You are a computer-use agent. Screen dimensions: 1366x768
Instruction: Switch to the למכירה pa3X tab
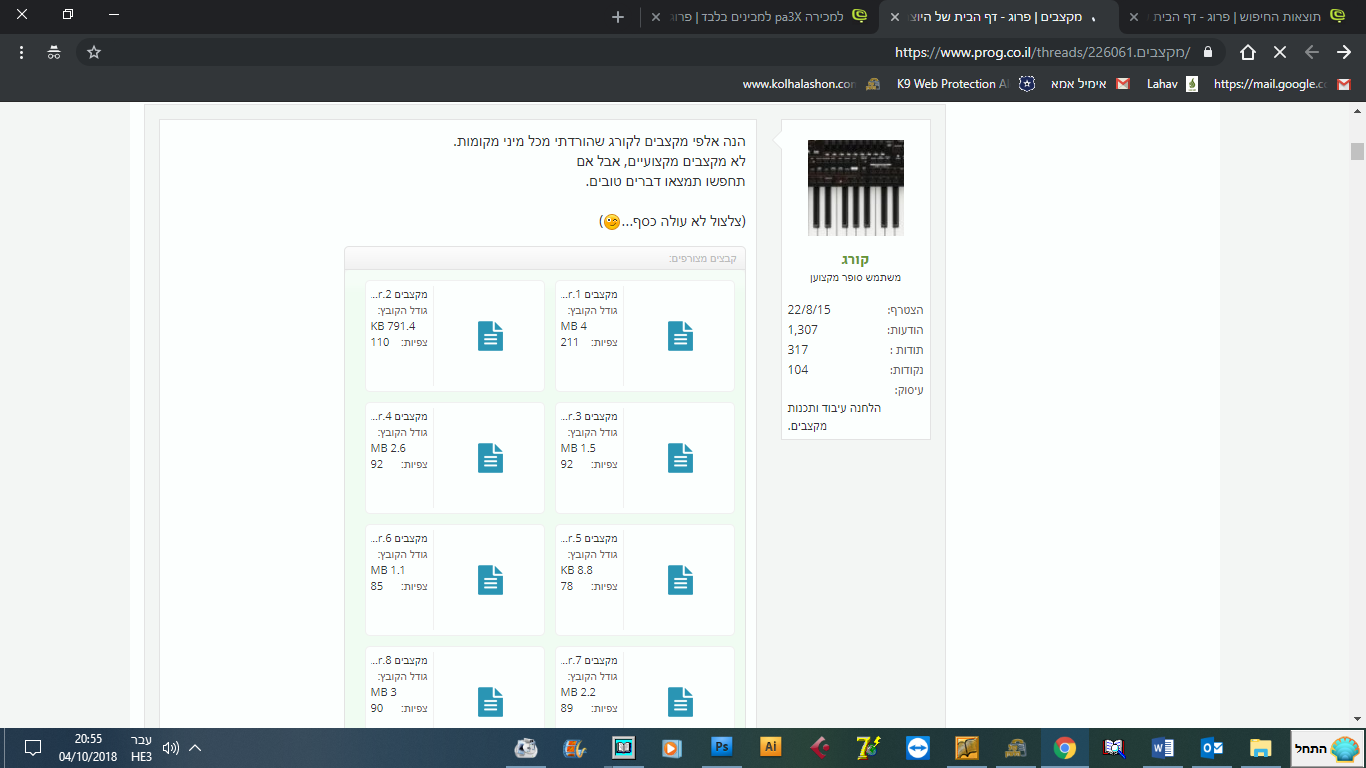(x=758, y=17)
